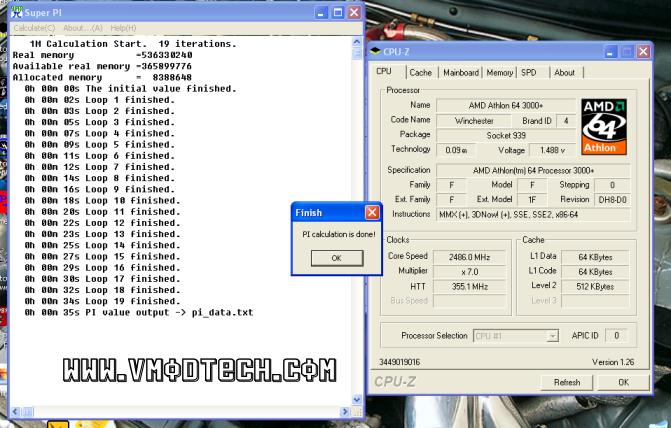Minimize the CPU-Z window
This screenshot has width=671, height=428.
(x=610, y=52)
